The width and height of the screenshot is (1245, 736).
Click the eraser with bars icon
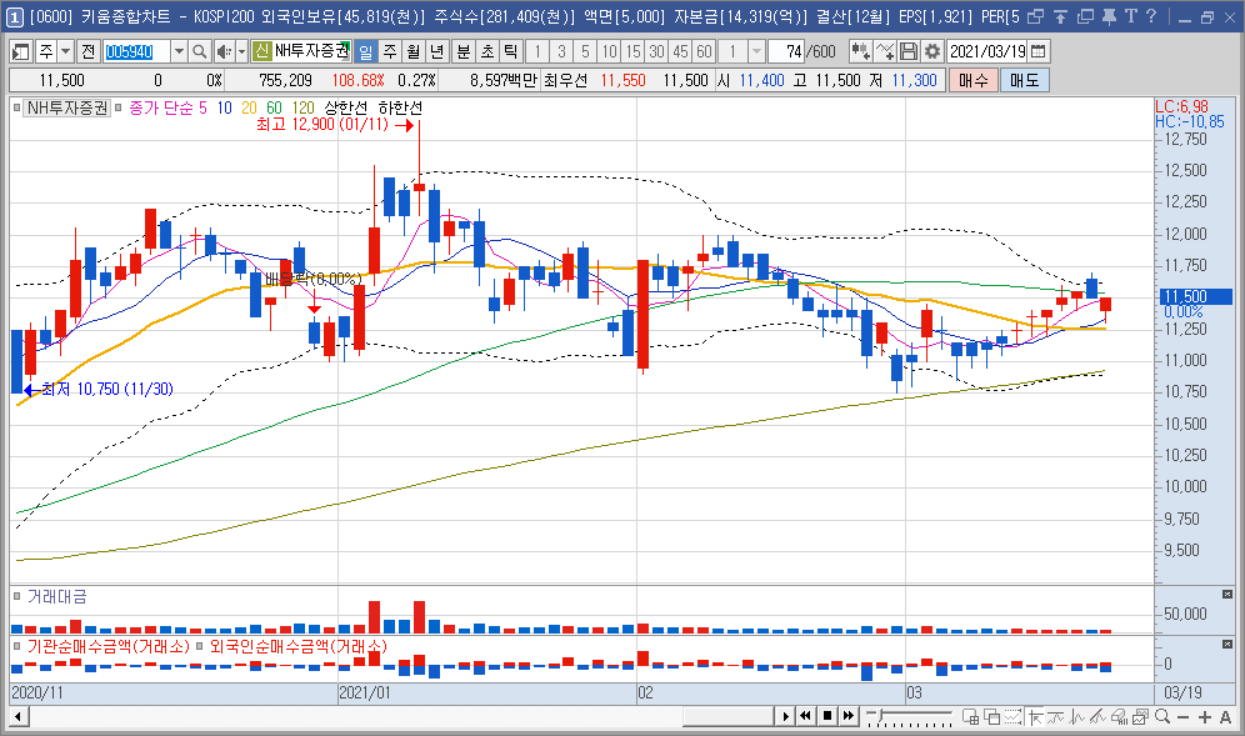point(1119,717)
